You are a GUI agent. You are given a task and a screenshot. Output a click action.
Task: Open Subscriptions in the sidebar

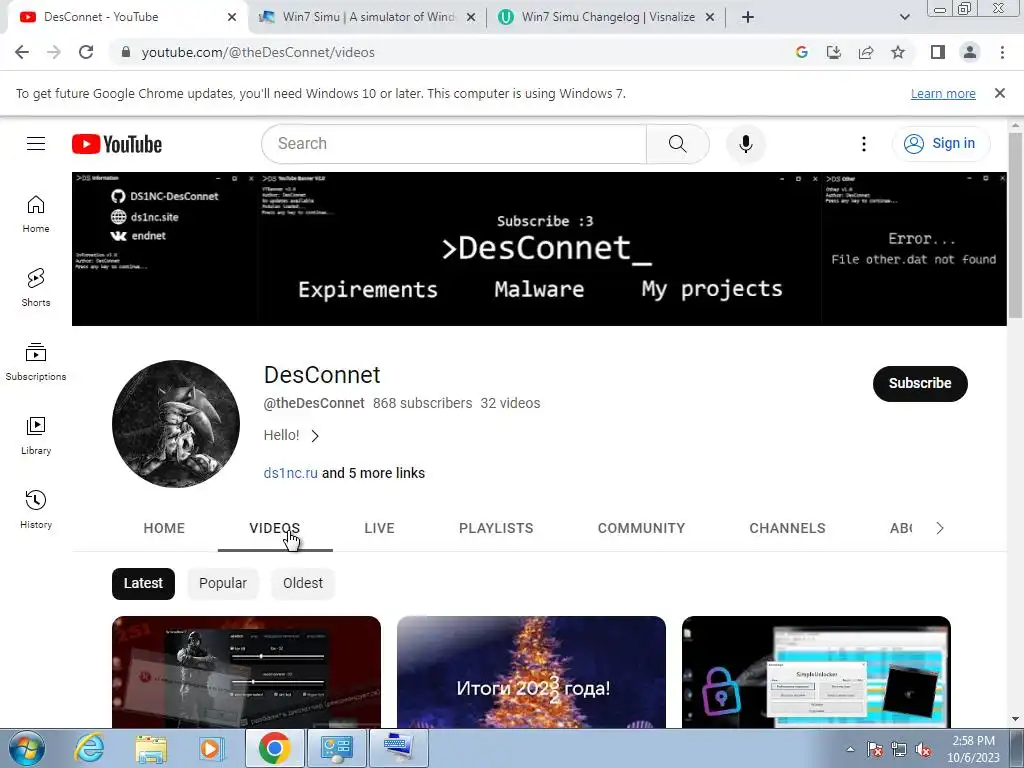click(36, 361)
